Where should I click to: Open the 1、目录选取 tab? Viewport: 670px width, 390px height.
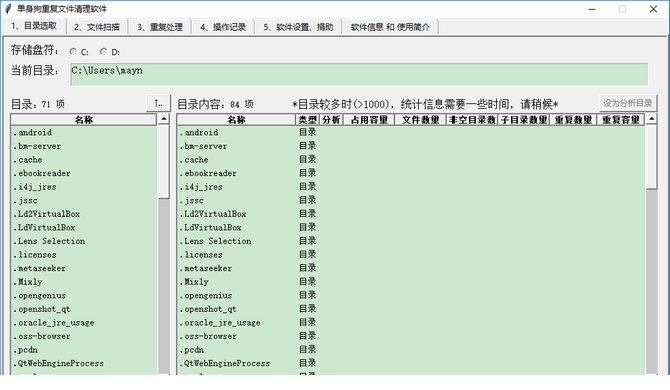(34, 26)
